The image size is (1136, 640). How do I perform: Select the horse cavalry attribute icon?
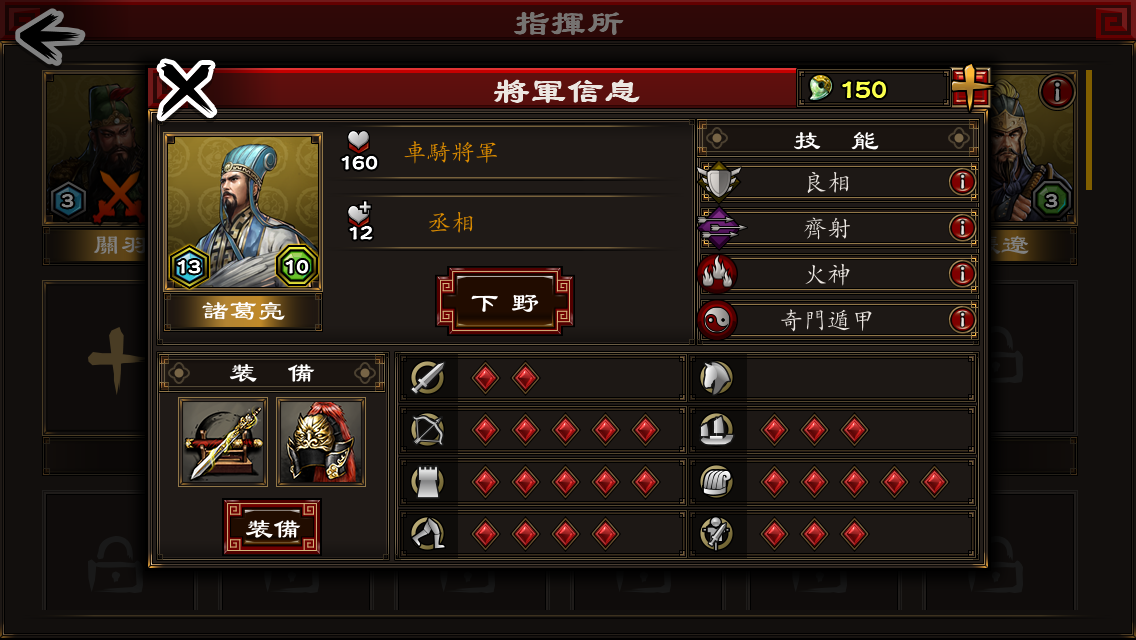point(716,378)
